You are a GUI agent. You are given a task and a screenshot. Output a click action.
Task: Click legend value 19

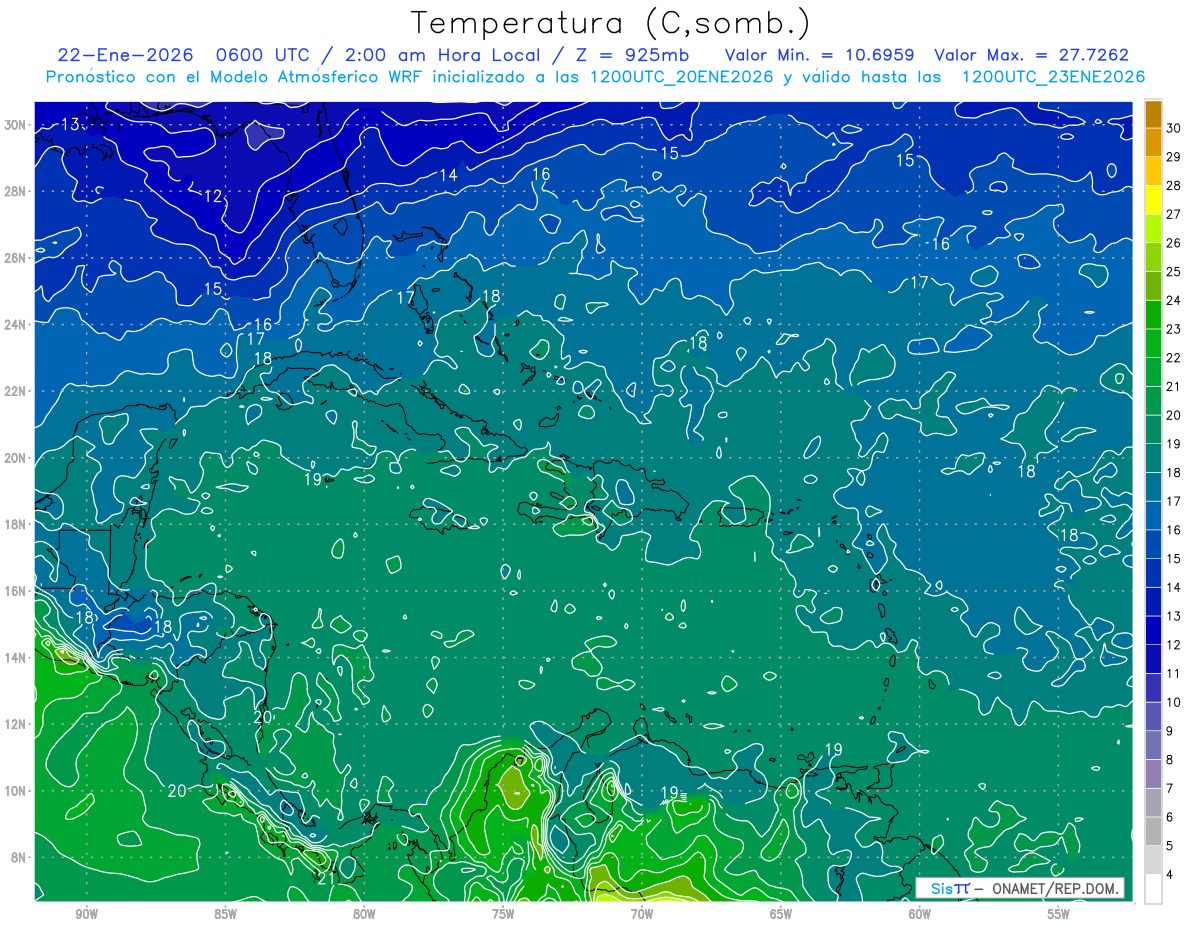tap(1174, 444)
